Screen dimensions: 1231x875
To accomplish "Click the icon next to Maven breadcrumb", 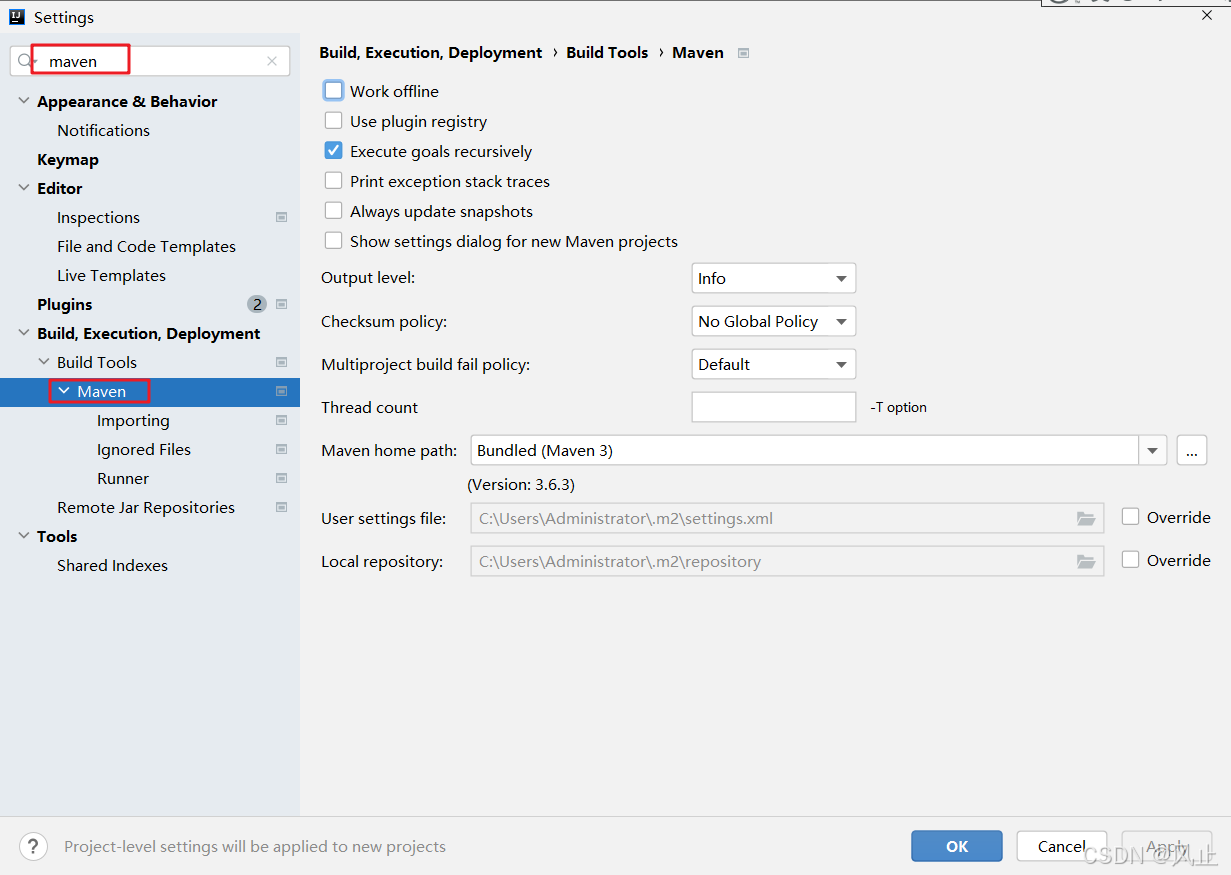I will [743, 53].
